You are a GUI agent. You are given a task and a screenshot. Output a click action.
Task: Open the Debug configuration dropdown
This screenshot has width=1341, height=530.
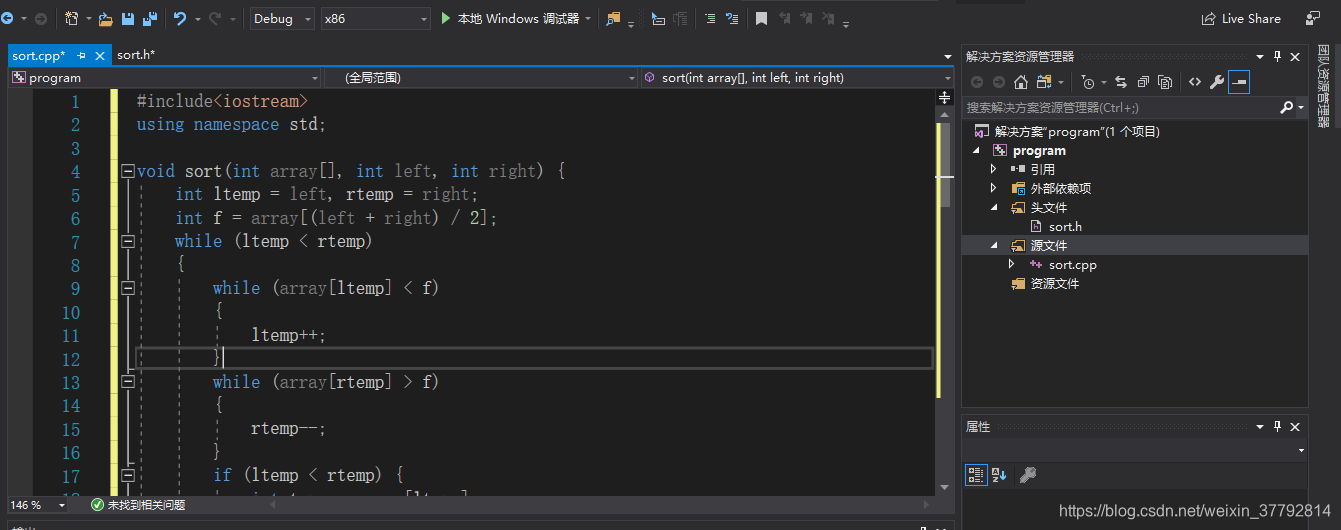coord(281,19)
